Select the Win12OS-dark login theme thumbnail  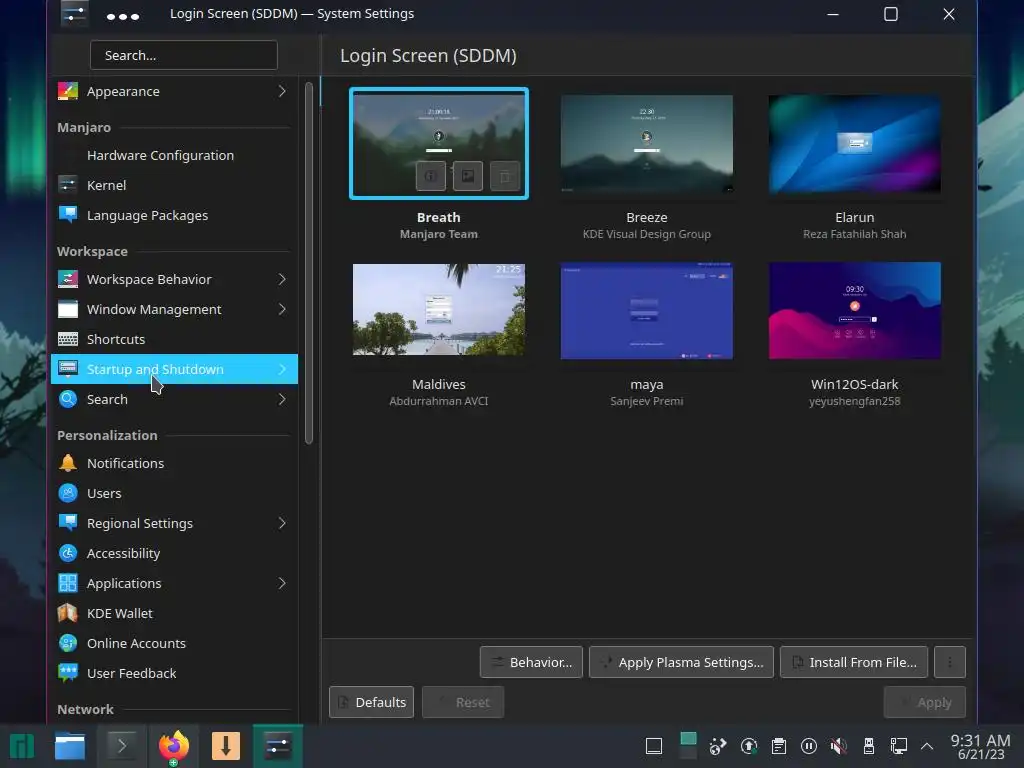click(x=855, y=311)
